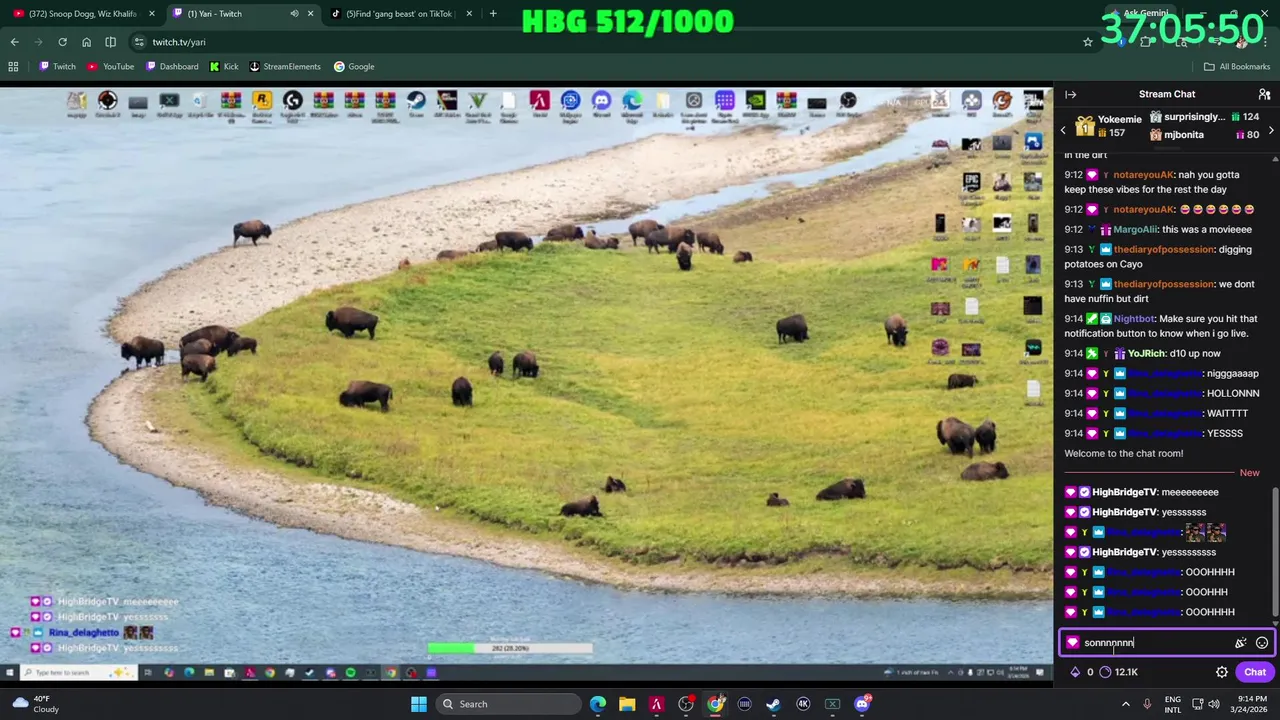Mute the Yari Twitch tab audio
1280x720 pixels.
[x=294, y=14]
